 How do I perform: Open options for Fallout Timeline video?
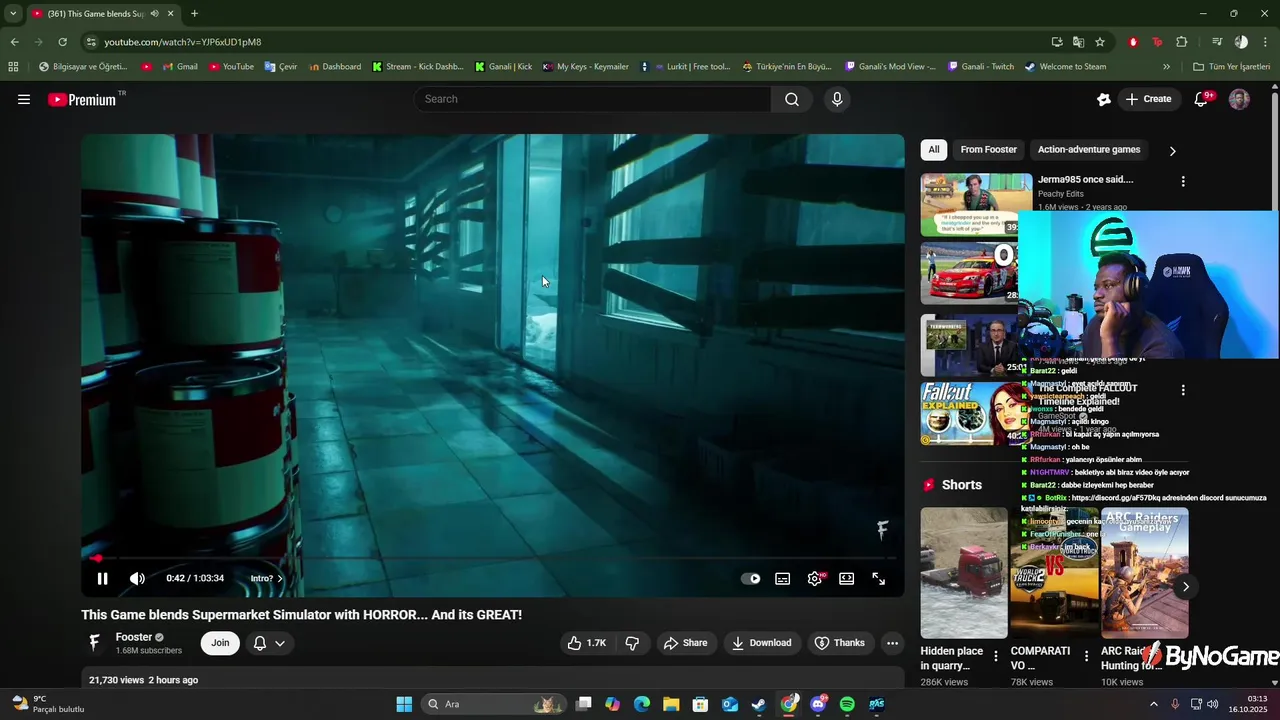pos(1183,390)
